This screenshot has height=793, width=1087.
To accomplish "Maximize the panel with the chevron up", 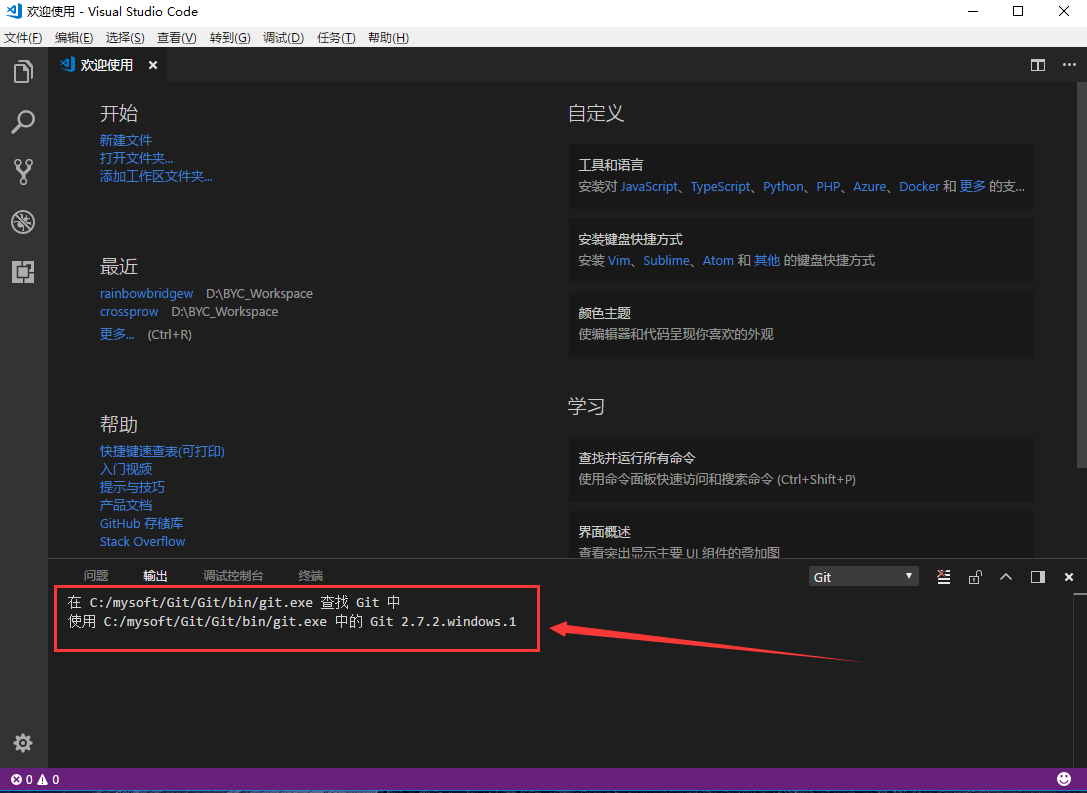I will coord(1006,577).
